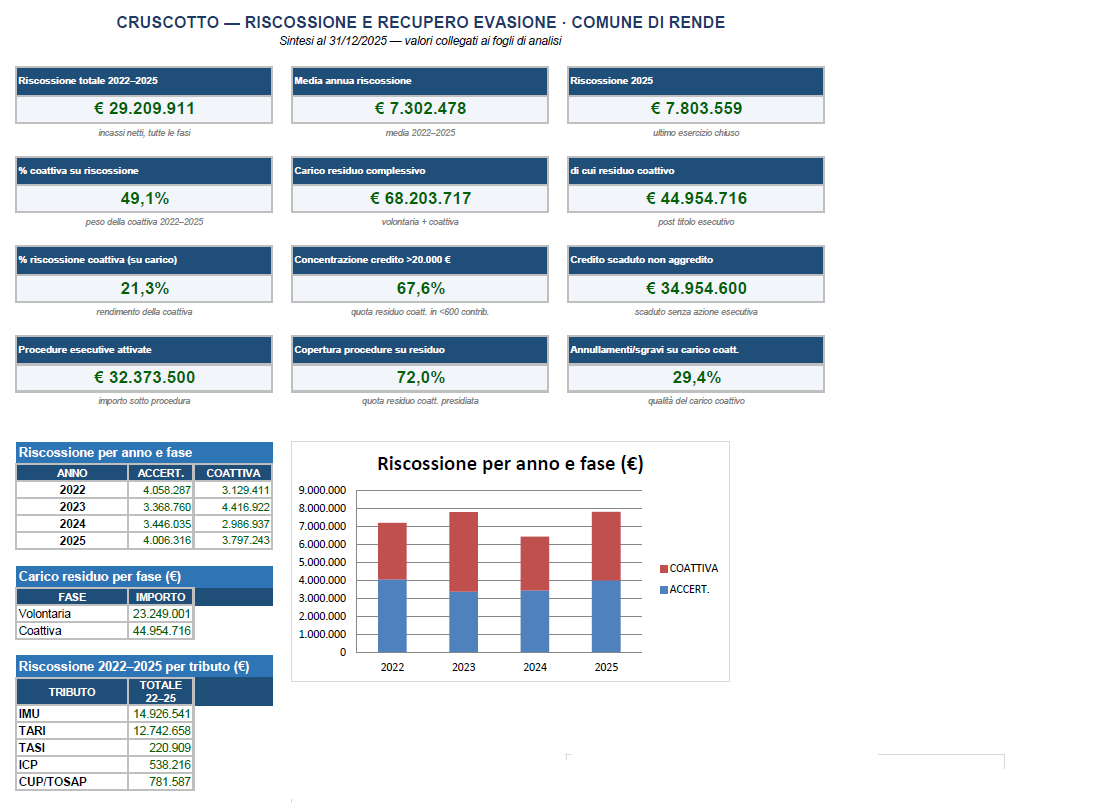The image size is (1097, 803).
Task: Select the 'Riscossione 2025' header cell
Action: [696, 81]
